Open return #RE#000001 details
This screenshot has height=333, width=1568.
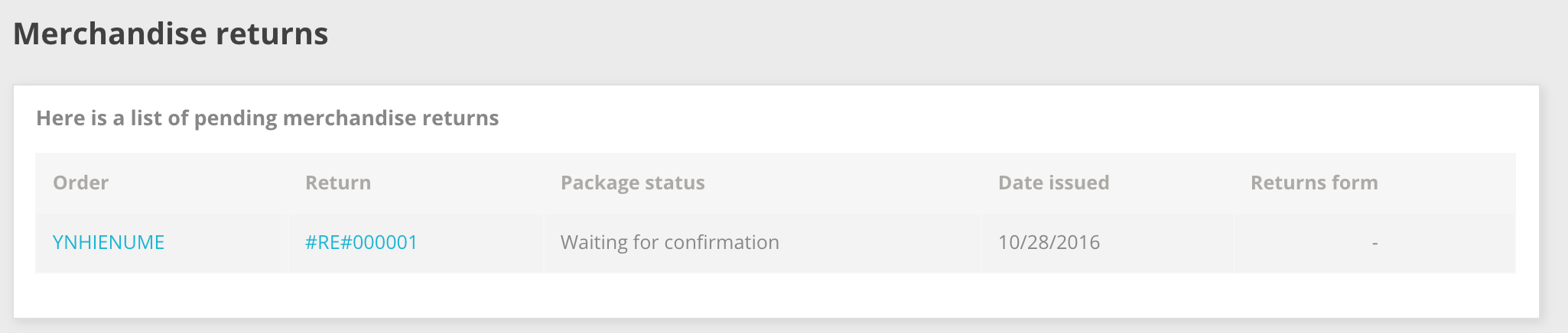[361, 243]
